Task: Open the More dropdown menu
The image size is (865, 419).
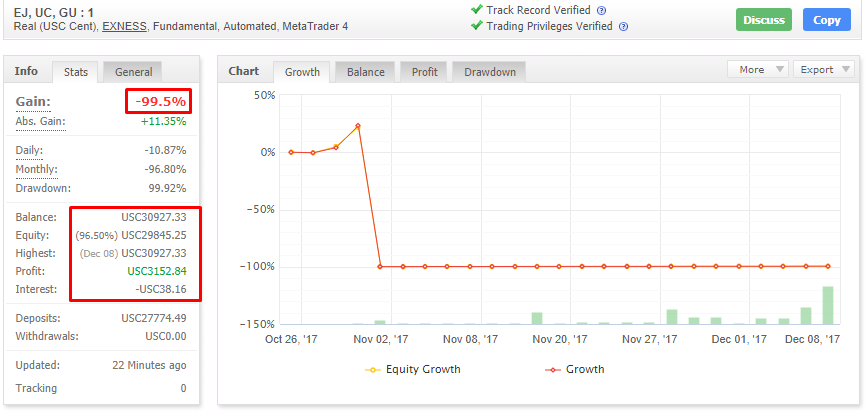Action: 757,70
